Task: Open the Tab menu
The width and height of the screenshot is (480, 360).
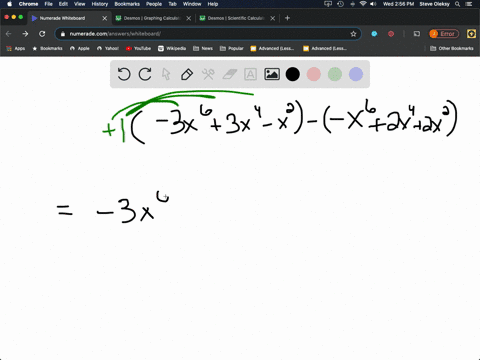Action: coord(172,4)
